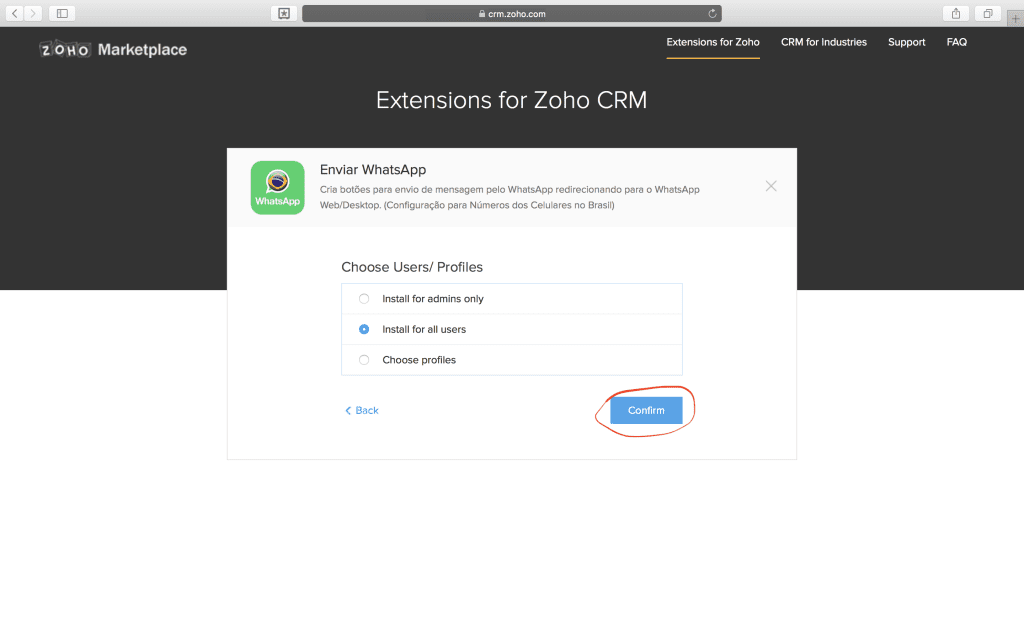Viewport: 1024px width, 640px height.
Task: Close the Enviar WhatsApp install dialog
Action: 771,186
